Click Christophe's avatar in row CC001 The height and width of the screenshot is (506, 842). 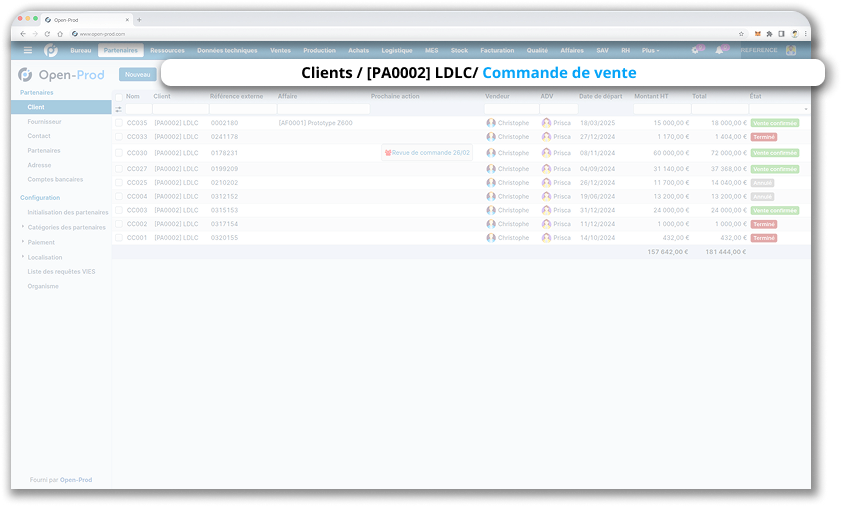coord(491,238)
